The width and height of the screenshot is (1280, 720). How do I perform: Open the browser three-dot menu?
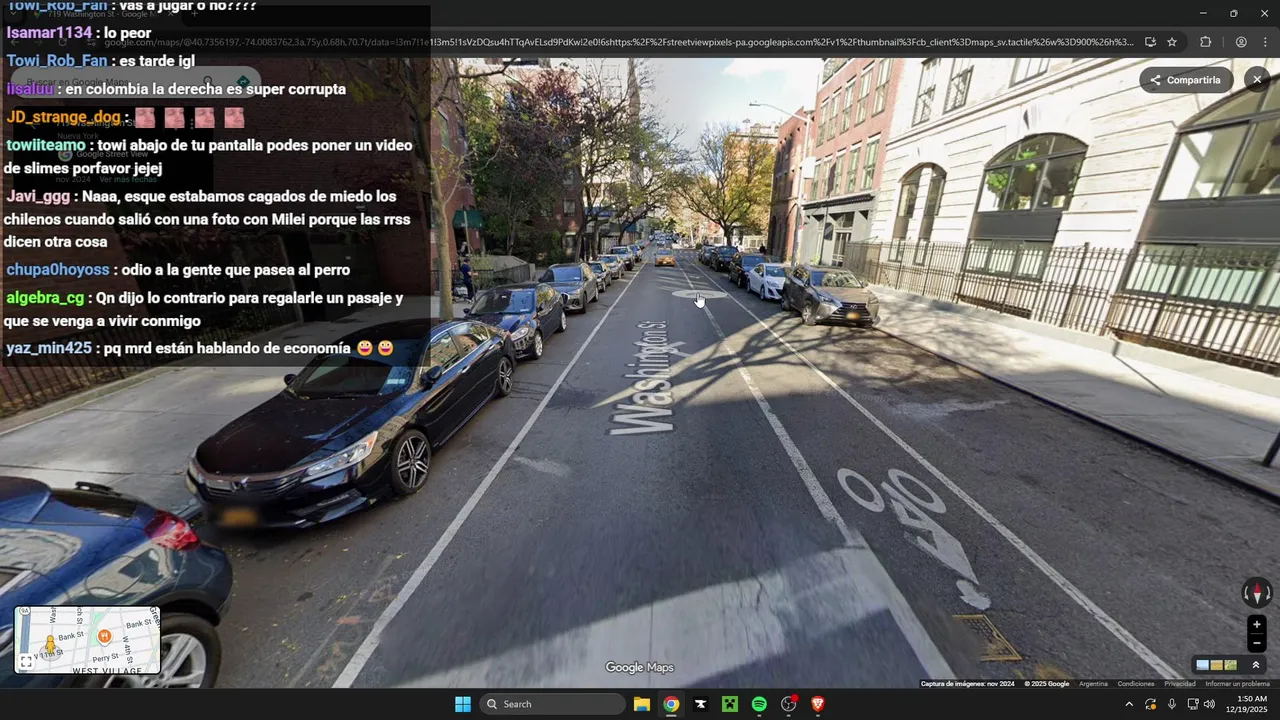coord(1265,42)
